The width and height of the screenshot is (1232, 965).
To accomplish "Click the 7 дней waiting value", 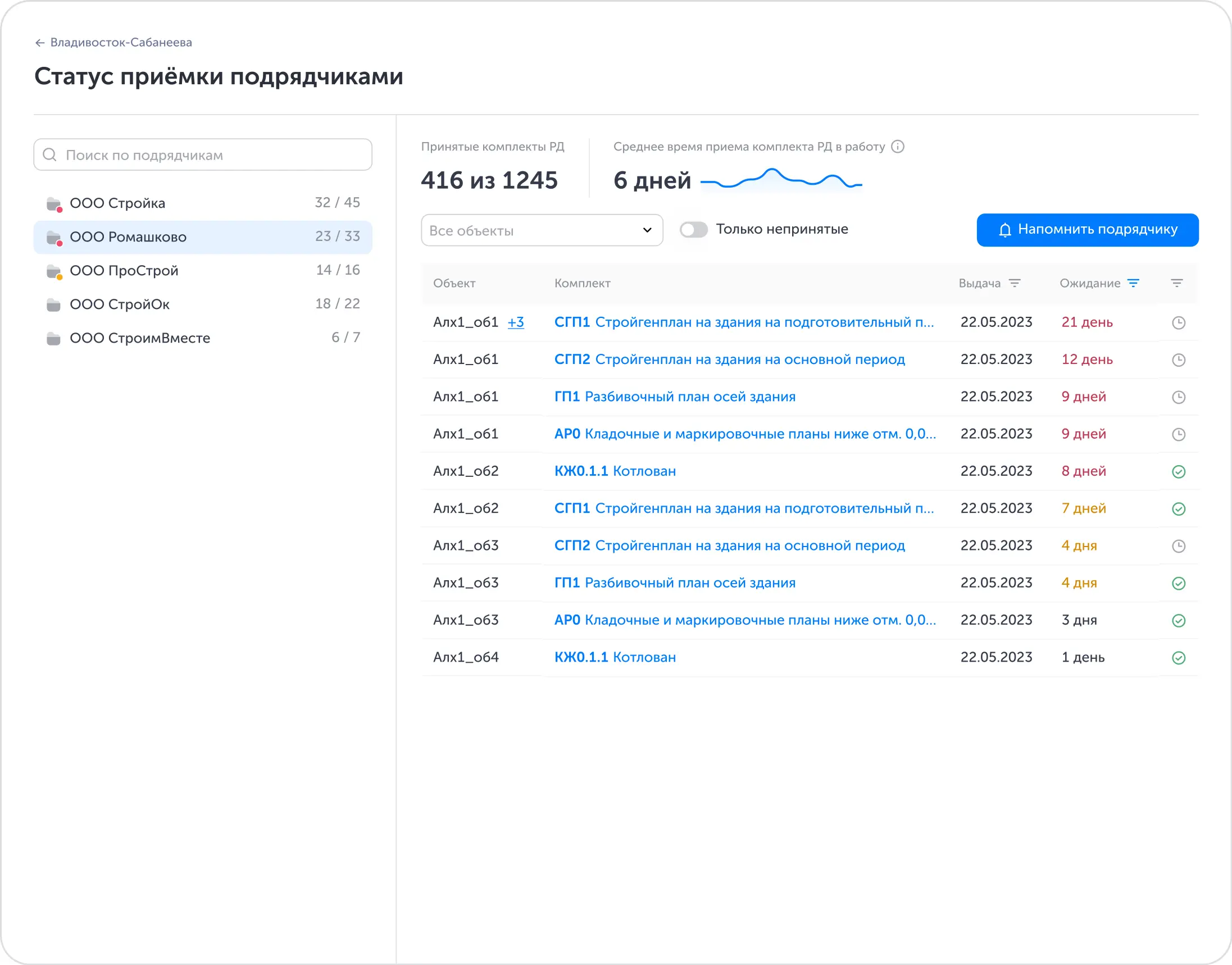I will click(1083, 508).
